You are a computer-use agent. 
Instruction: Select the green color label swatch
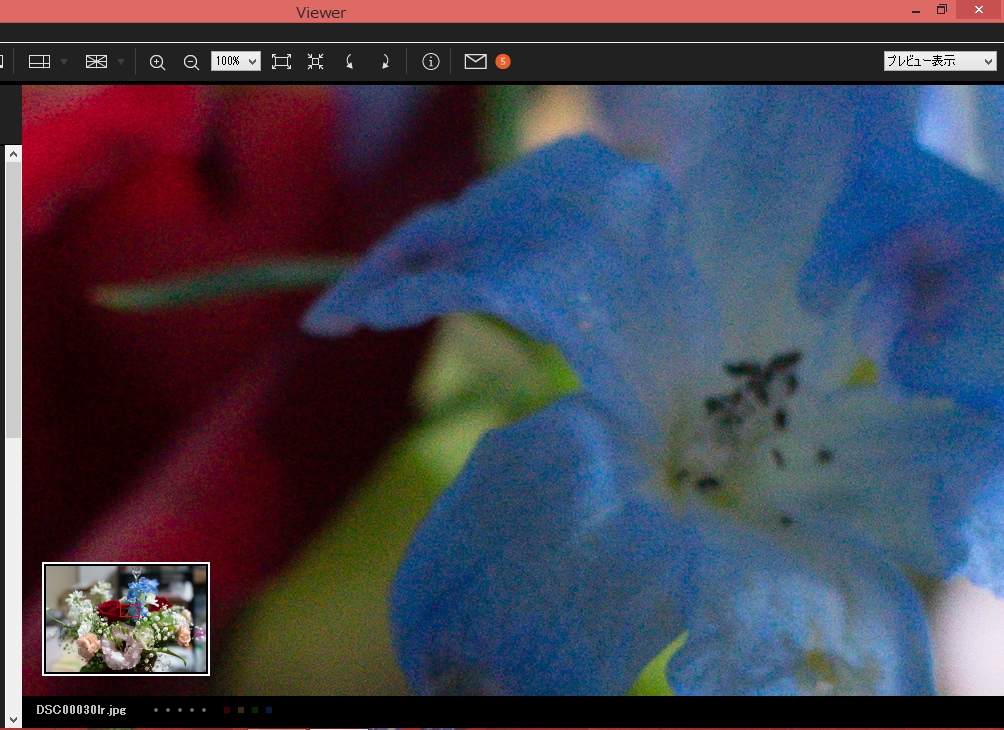[255, 710]
